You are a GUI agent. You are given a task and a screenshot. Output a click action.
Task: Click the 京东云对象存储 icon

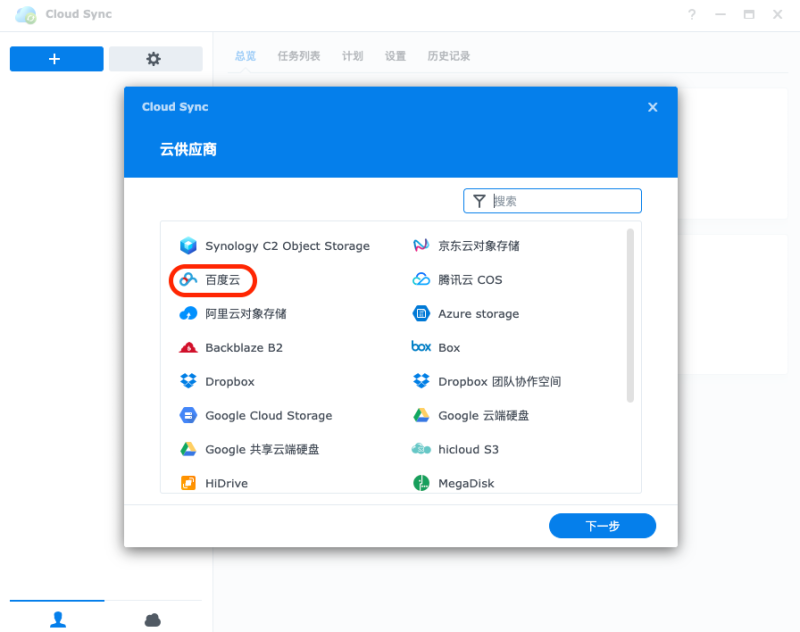[421, 245]
